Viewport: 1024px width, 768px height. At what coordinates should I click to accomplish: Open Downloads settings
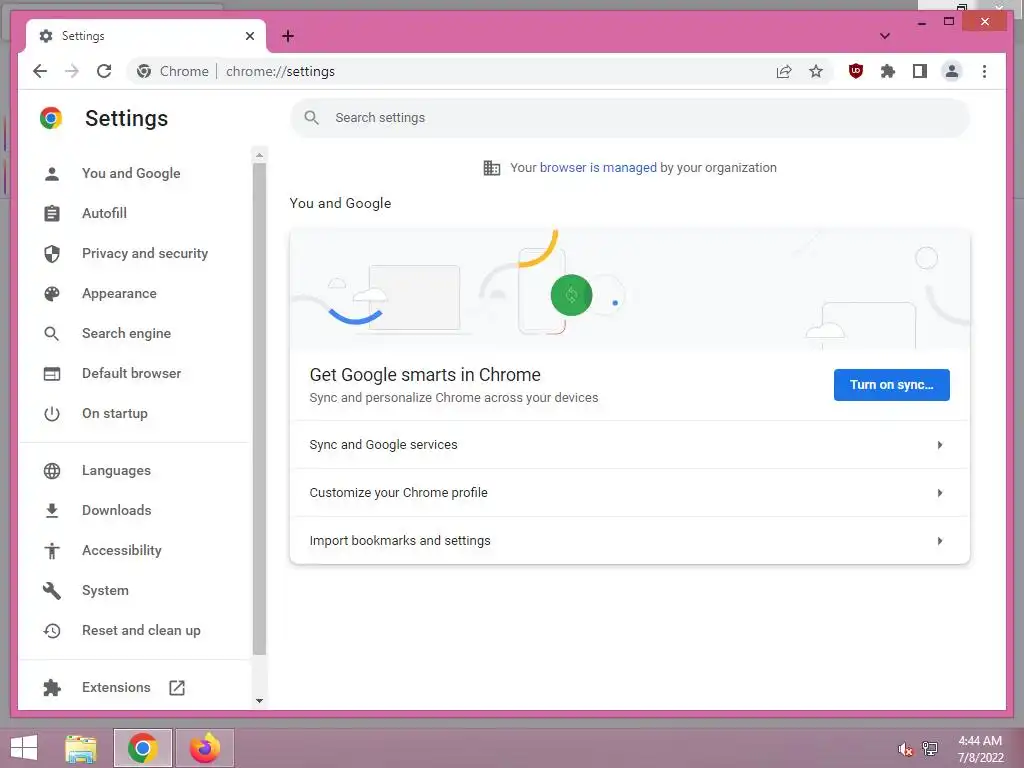(116, 510)
